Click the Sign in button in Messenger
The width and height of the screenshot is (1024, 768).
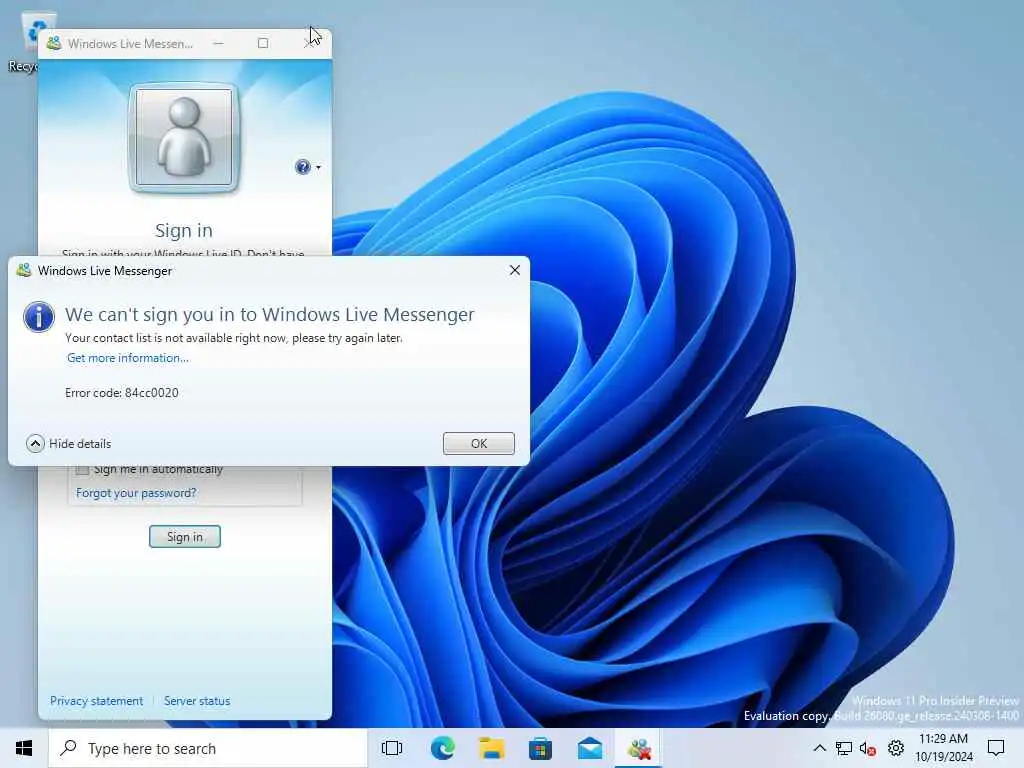click(185, 537)
